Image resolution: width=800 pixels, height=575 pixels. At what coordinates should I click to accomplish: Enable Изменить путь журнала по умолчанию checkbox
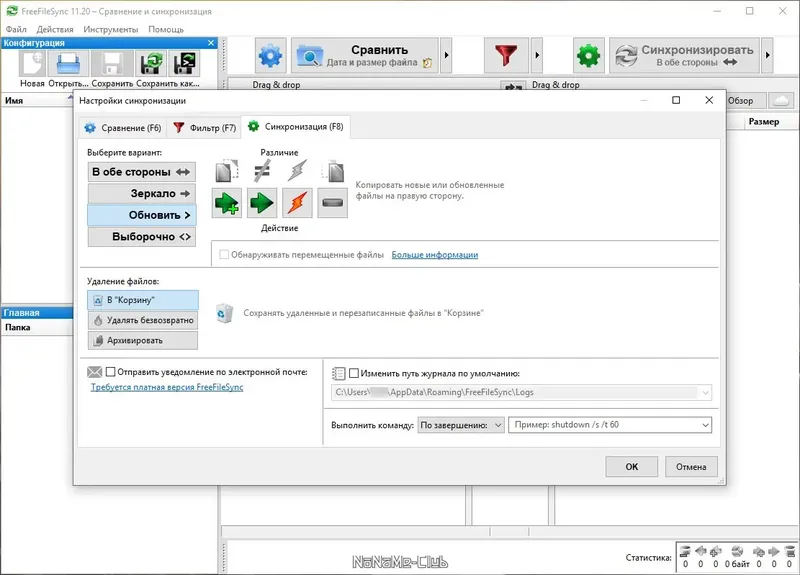coord(354,373)
